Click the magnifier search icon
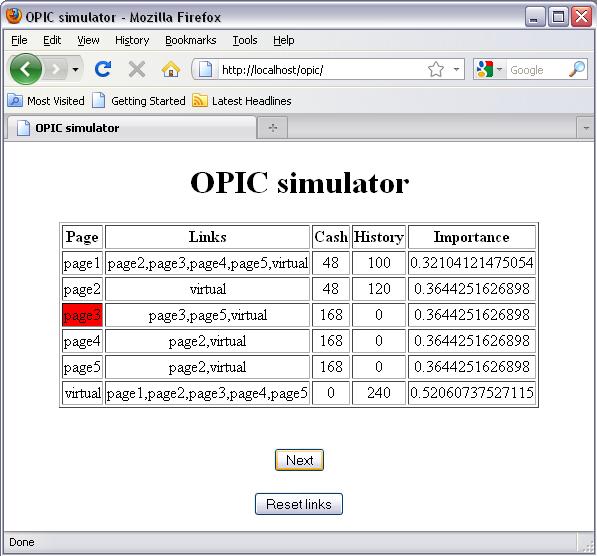 click(x=577, y=69)
